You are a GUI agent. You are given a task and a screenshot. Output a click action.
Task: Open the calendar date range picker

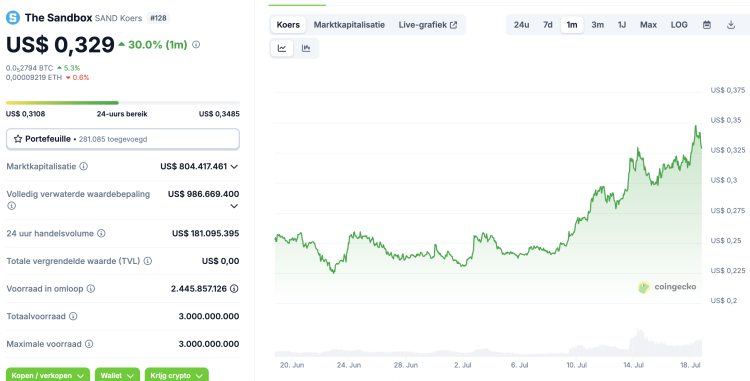[x=706, y=25]
